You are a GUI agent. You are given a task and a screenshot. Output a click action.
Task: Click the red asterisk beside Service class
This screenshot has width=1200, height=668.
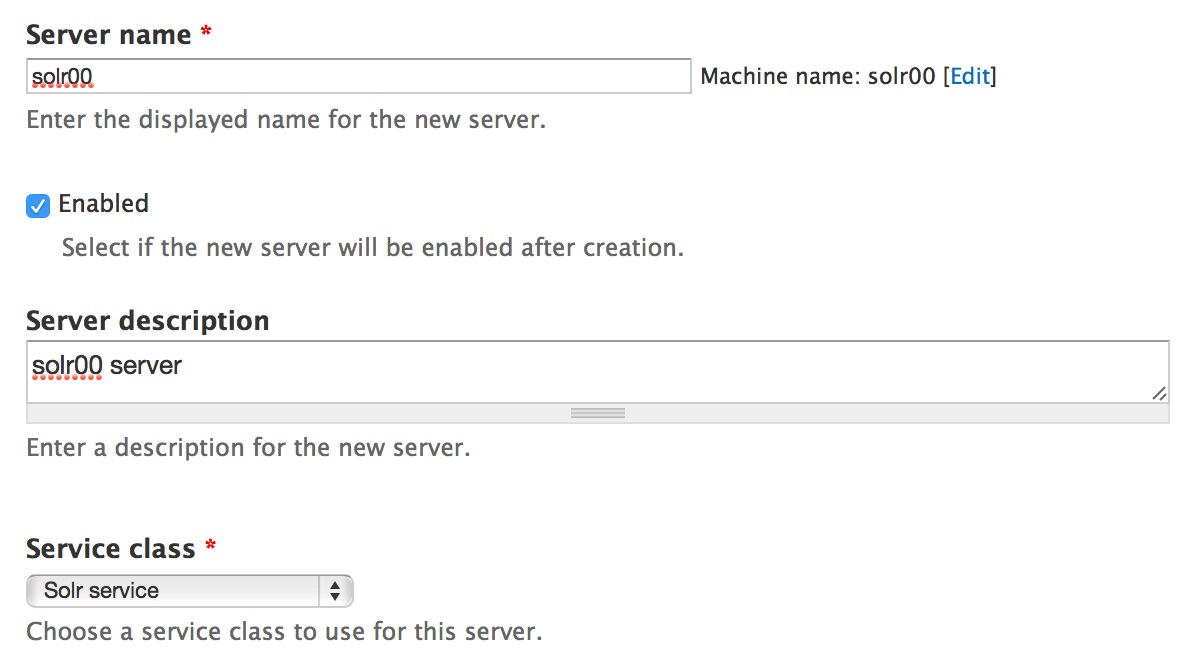point(210,547)
